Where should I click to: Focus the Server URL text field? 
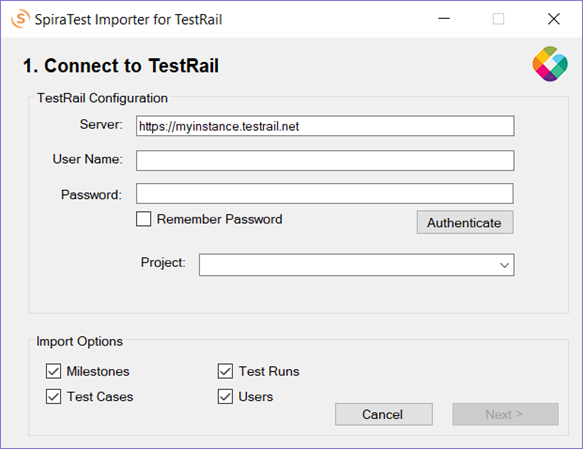(325, 126)
